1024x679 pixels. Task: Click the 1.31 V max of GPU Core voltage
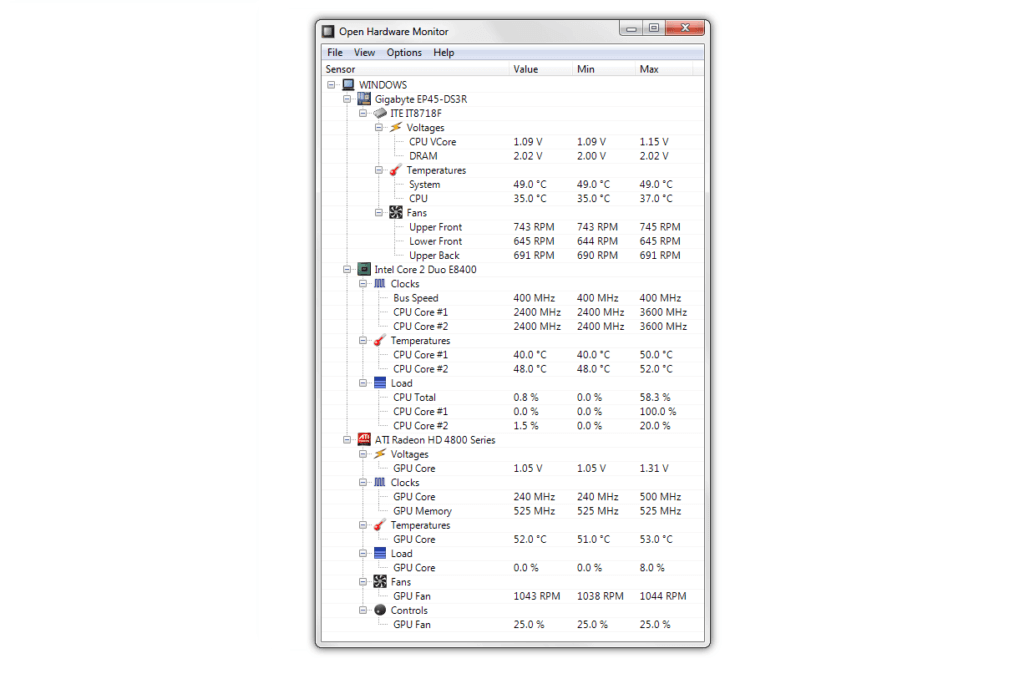coord(654,469)
